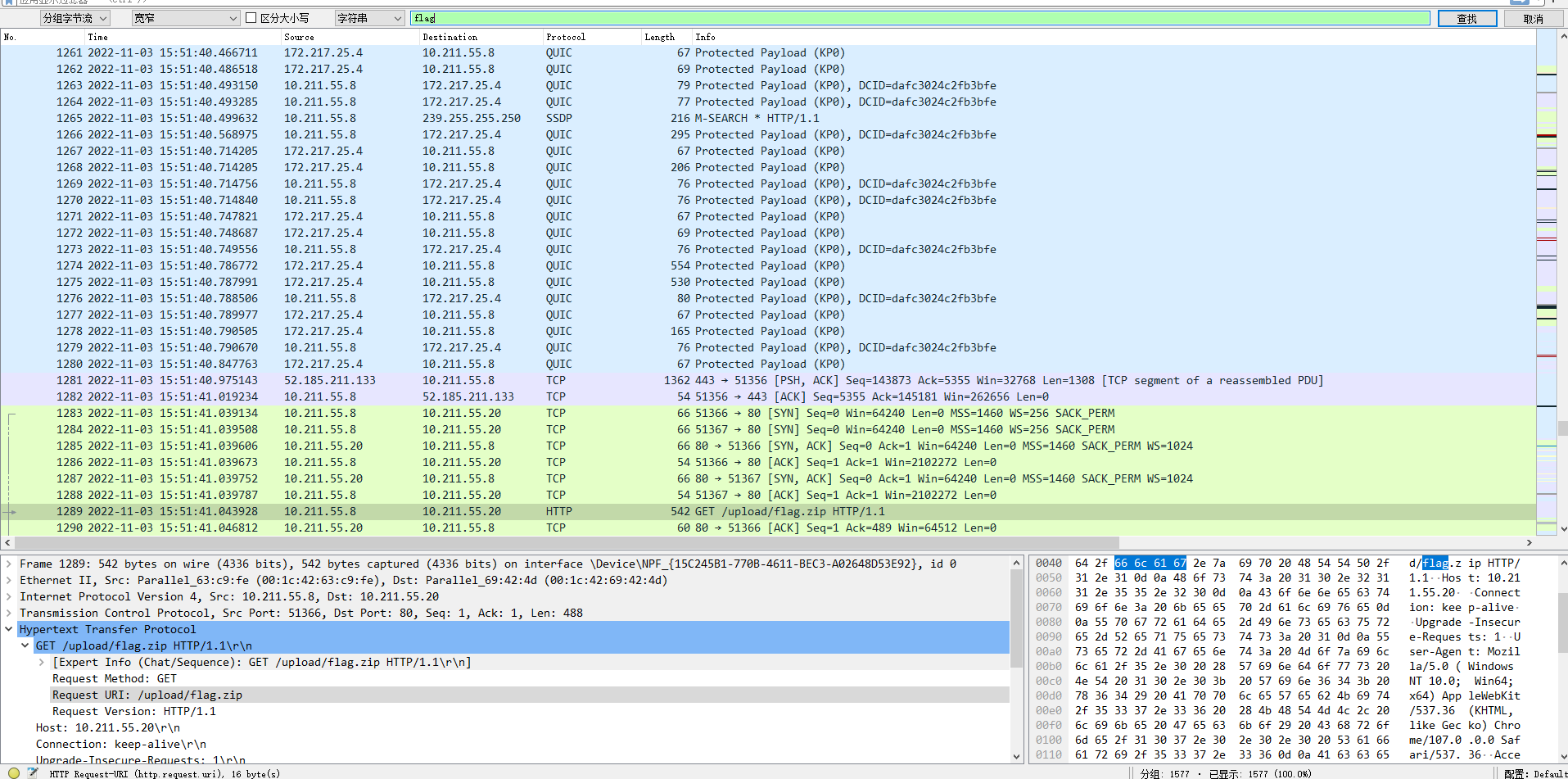
Task: Click the 取消 cancel button
Action: click(1534, 18)
